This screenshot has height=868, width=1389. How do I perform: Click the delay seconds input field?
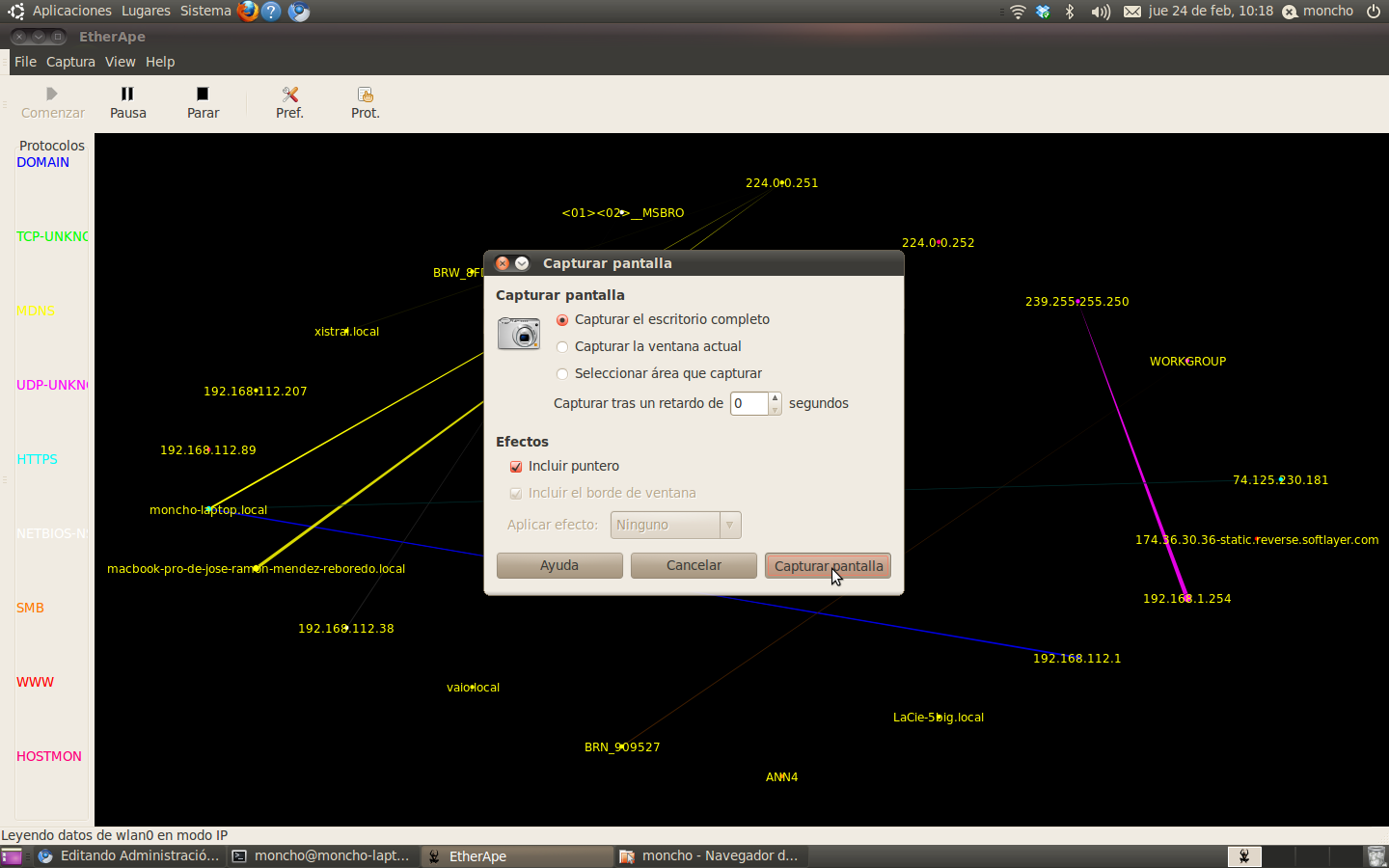(x=749, y=403)
